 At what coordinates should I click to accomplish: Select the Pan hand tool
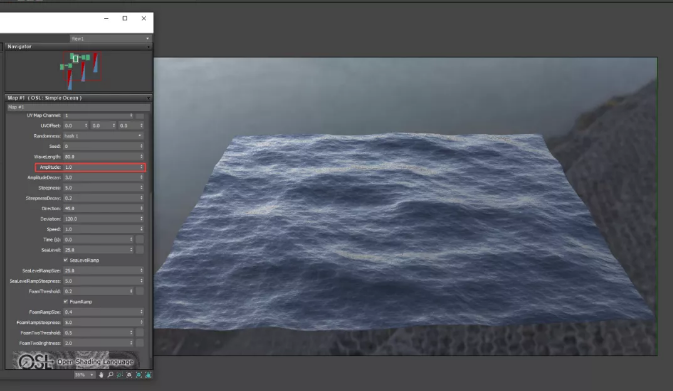tap(101, 375)
